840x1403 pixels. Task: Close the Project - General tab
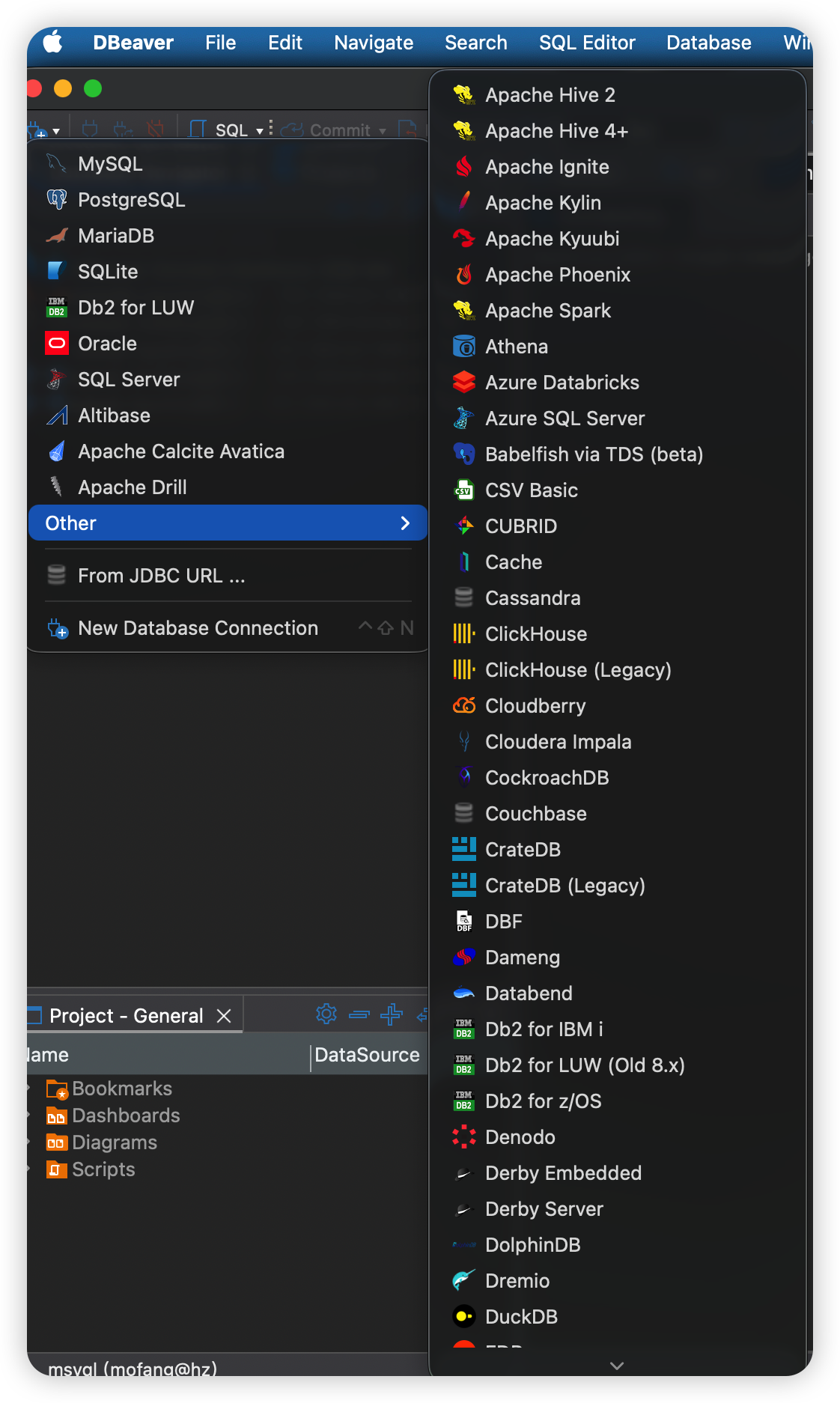point(224,1016)
